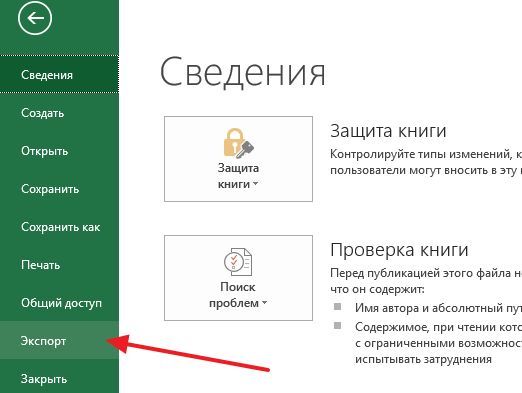
Task: Click the line 'пользователи могут вносить в эту'
Action: pos(422,170)
